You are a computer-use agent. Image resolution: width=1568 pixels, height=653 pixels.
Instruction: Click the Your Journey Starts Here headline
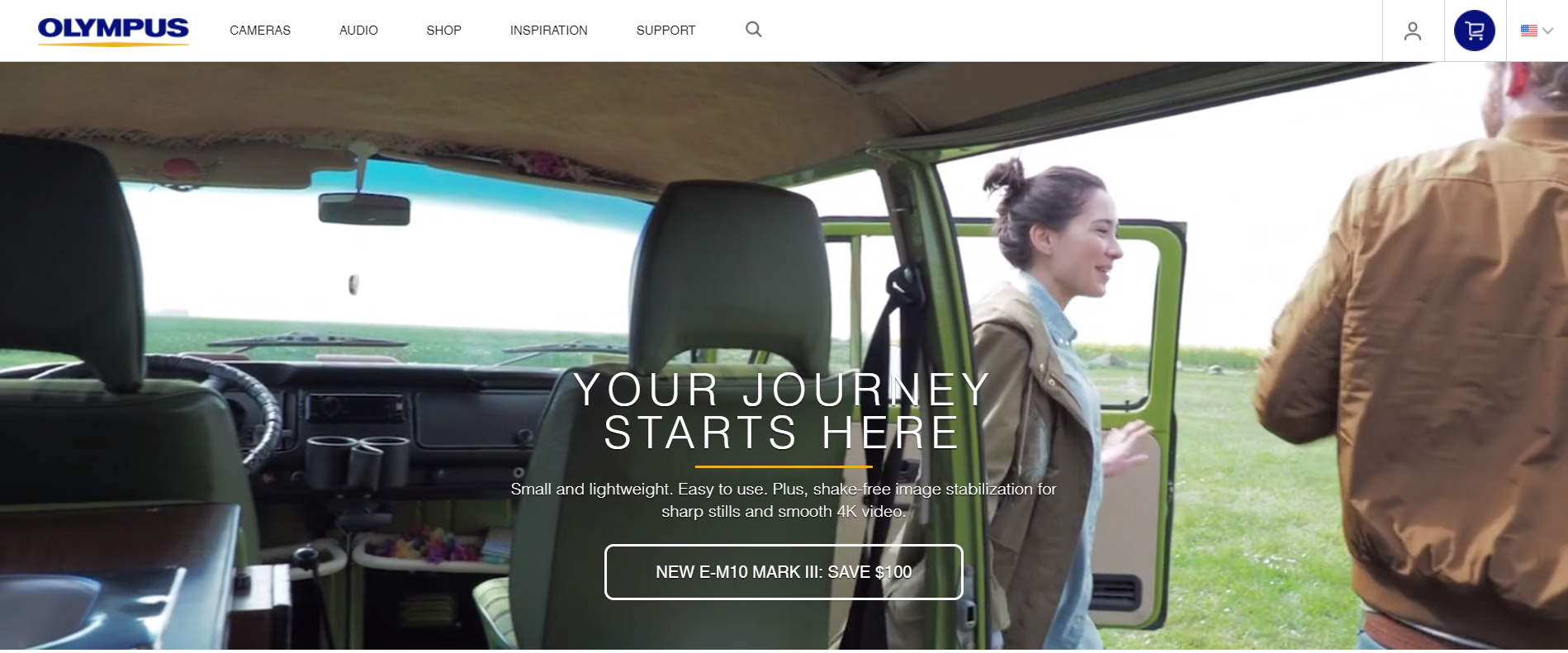tap(782, 411)
